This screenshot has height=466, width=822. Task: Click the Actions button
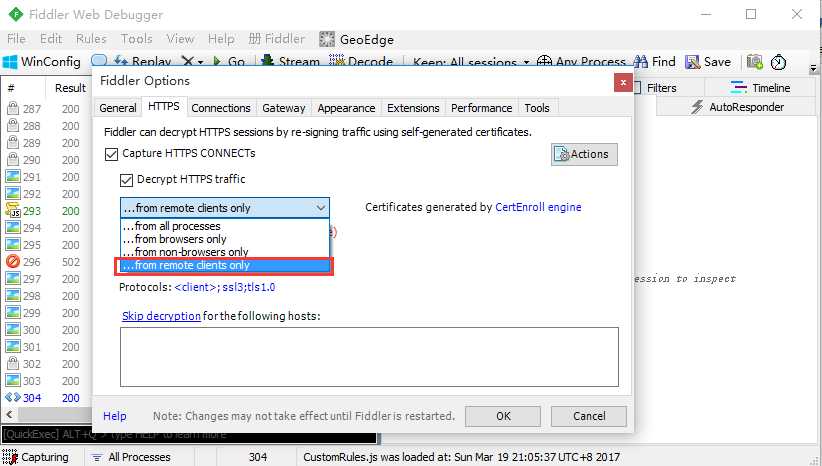pyautogui.click(x=584, y=154)
